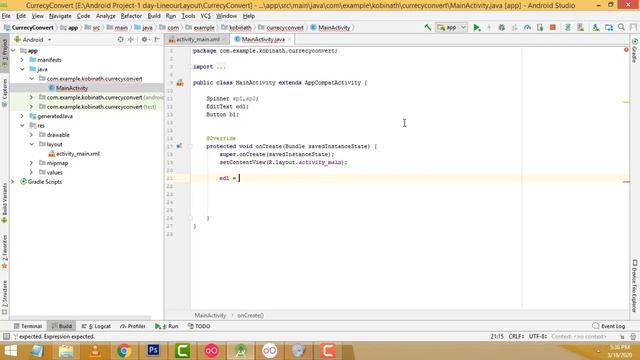This screenshot has width=640, height=360.
Task: Open the TODO tool window
Action: [199, 326]
